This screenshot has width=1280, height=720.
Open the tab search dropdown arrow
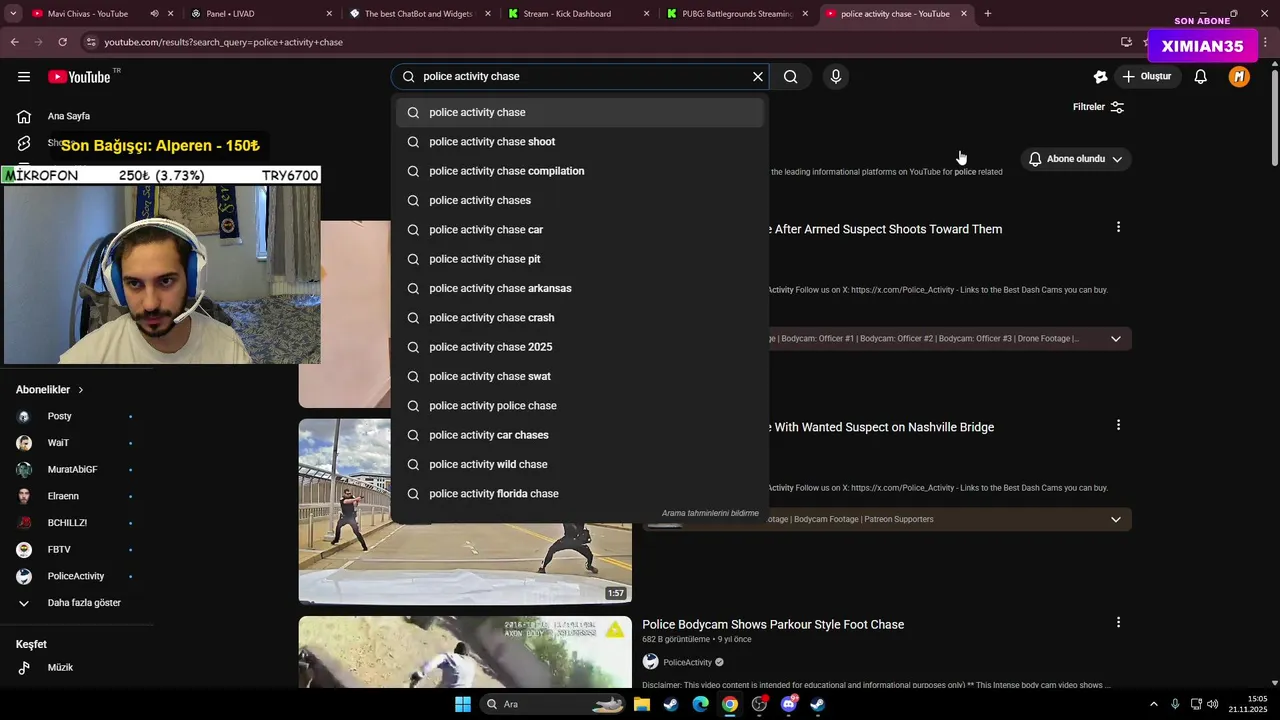coord(13,14)
